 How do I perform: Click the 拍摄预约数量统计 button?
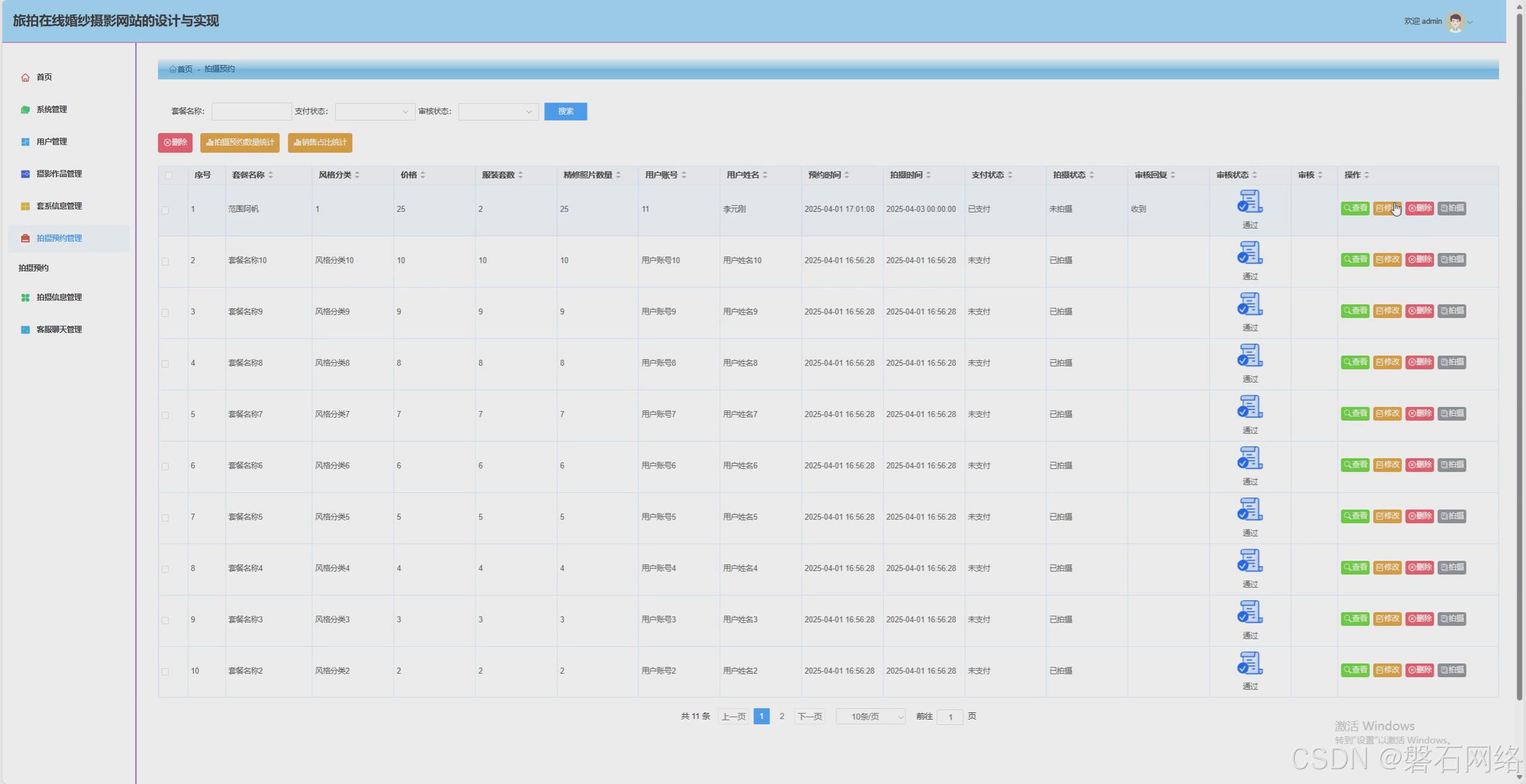pyautogui.click(x=240, y=142)
